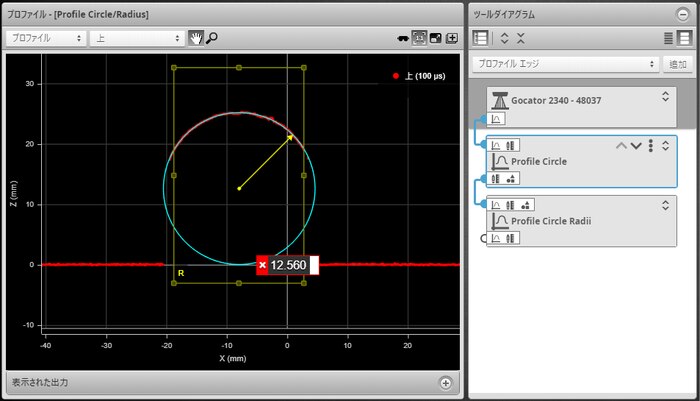Screen dimensions: 700x401
Task: Click the 追加 button
Action: pyautogui.click(x=676, y=63)
